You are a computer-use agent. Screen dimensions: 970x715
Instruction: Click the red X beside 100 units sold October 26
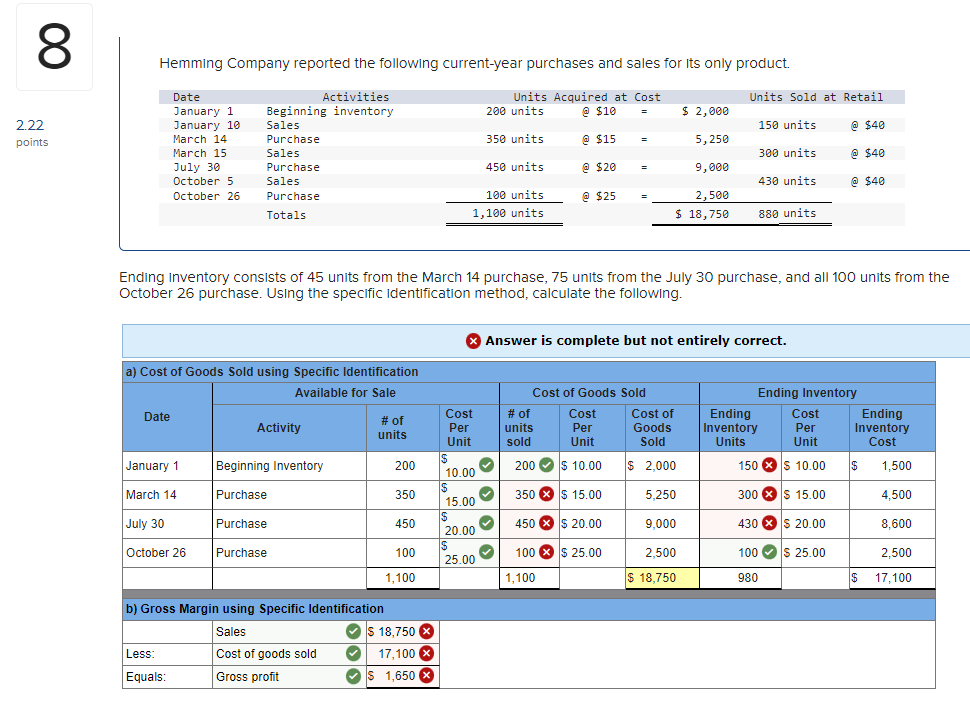546,552
